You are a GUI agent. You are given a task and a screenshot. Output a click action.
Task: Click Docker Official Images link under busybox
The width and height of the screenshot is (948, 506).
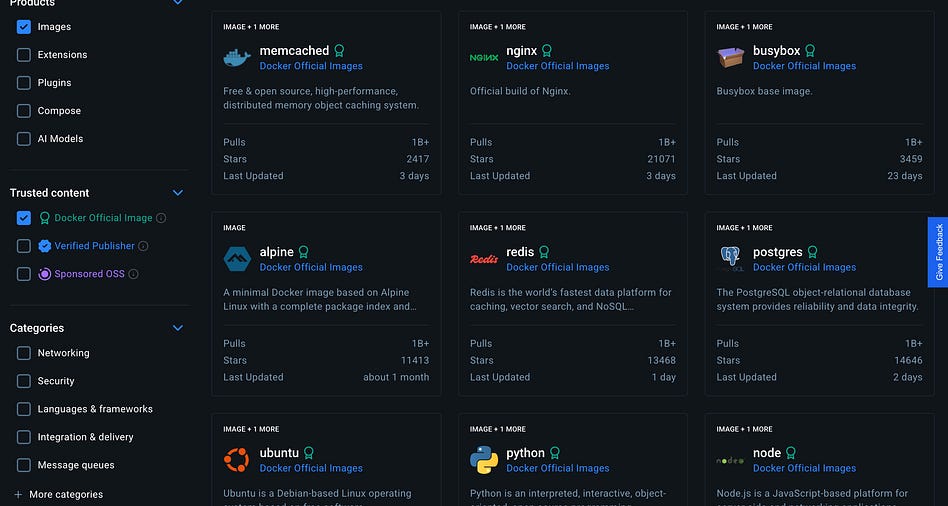805,66
